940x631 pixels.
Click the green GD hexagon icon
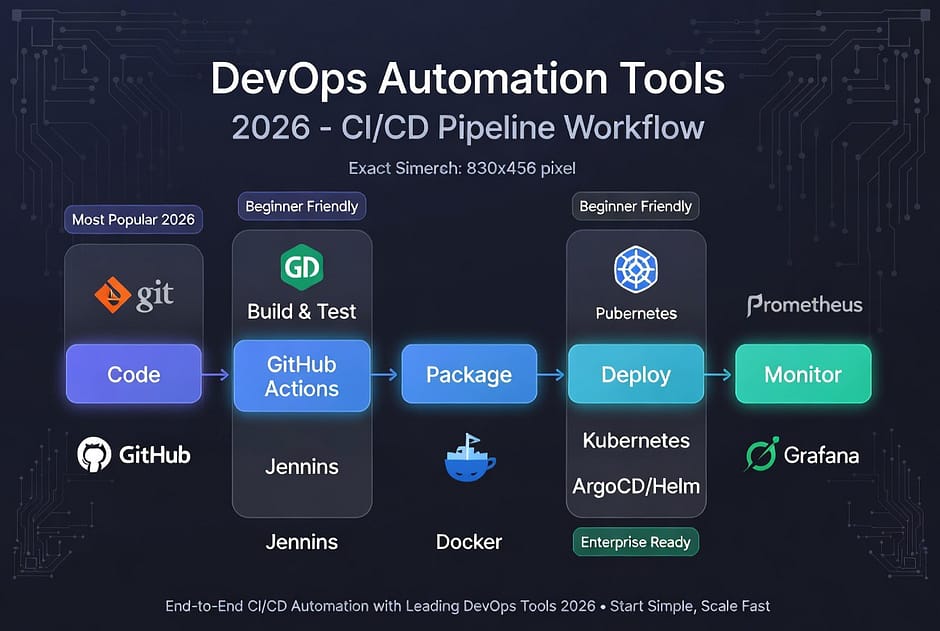pos(302,267)
